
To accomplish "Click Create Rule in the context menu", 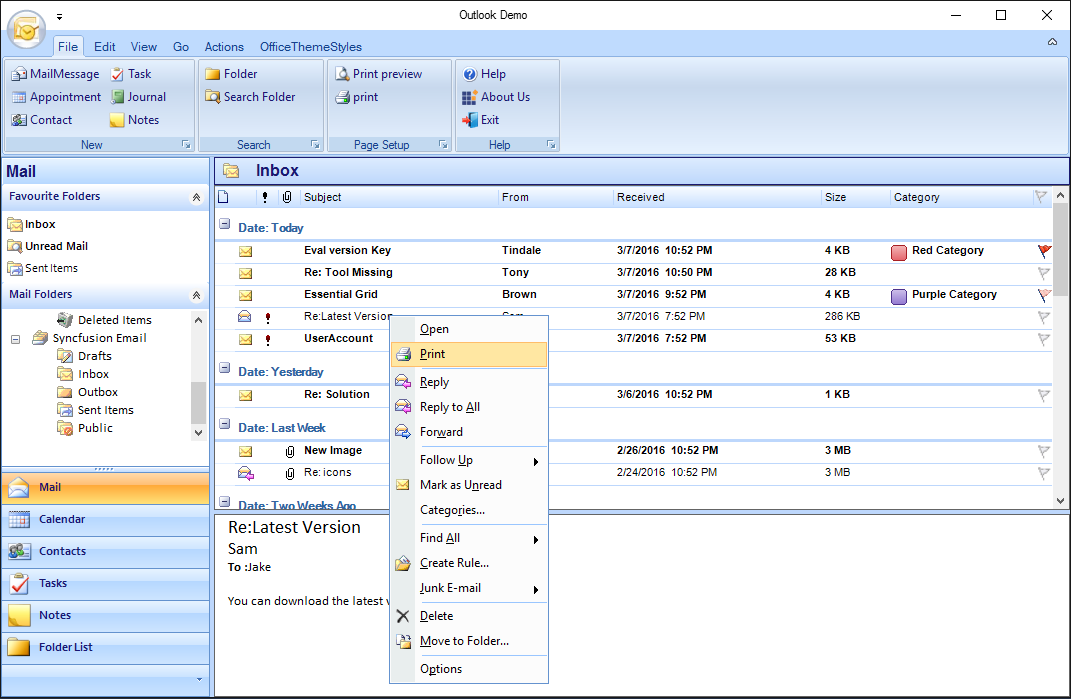I will pyautogui.click(x=470, y=564).
